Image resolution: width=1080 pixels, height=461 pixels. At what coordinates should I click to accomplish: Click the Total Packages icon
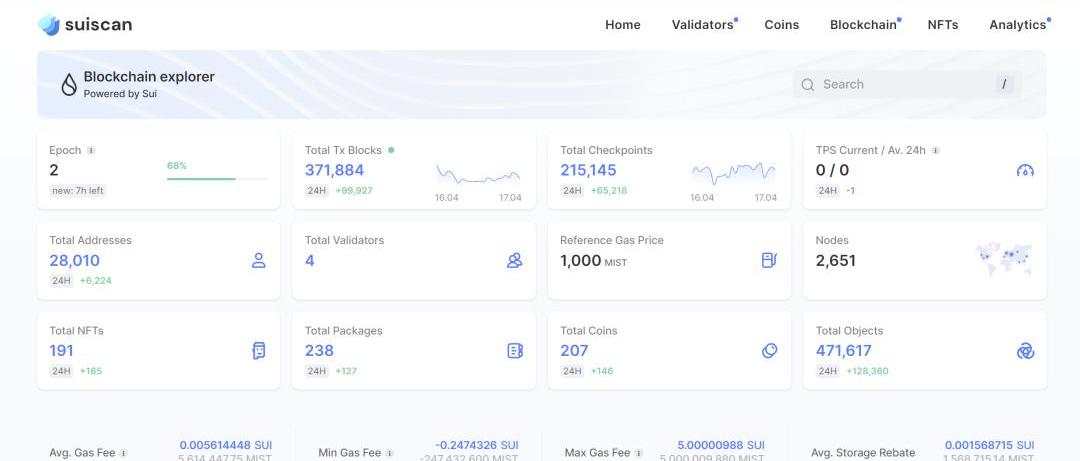pos(515,351)
